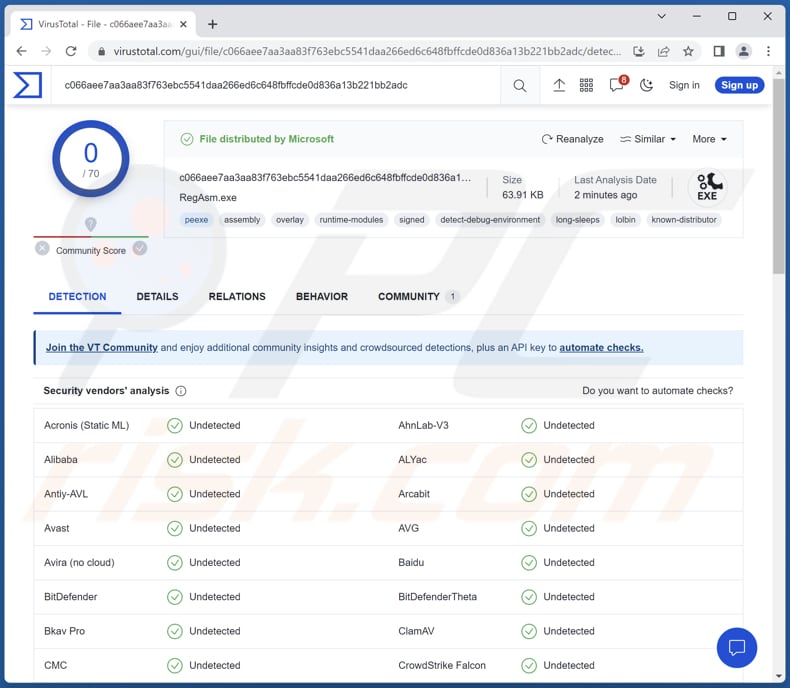The image size is (790, 688).
Task: Click the community score positive vote icon
Action: (x=140, y=248)
